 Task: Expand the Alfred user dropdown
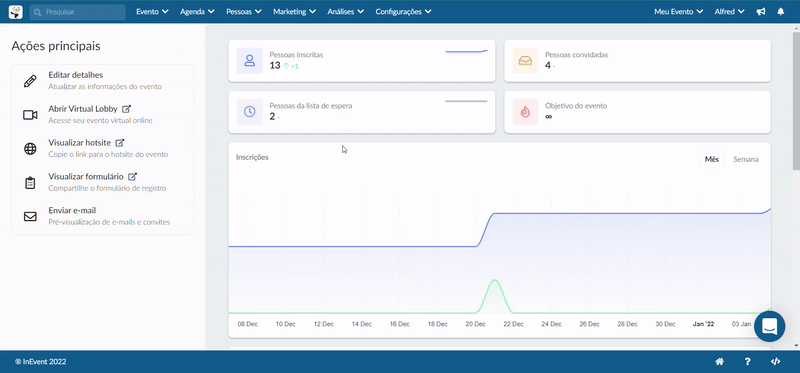coord(729,12)
